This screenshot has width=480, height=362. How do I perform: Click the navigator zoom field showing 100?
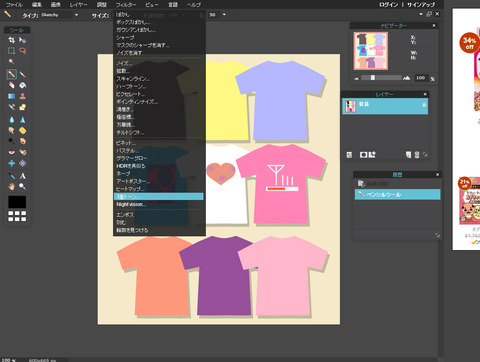point(421,78)
